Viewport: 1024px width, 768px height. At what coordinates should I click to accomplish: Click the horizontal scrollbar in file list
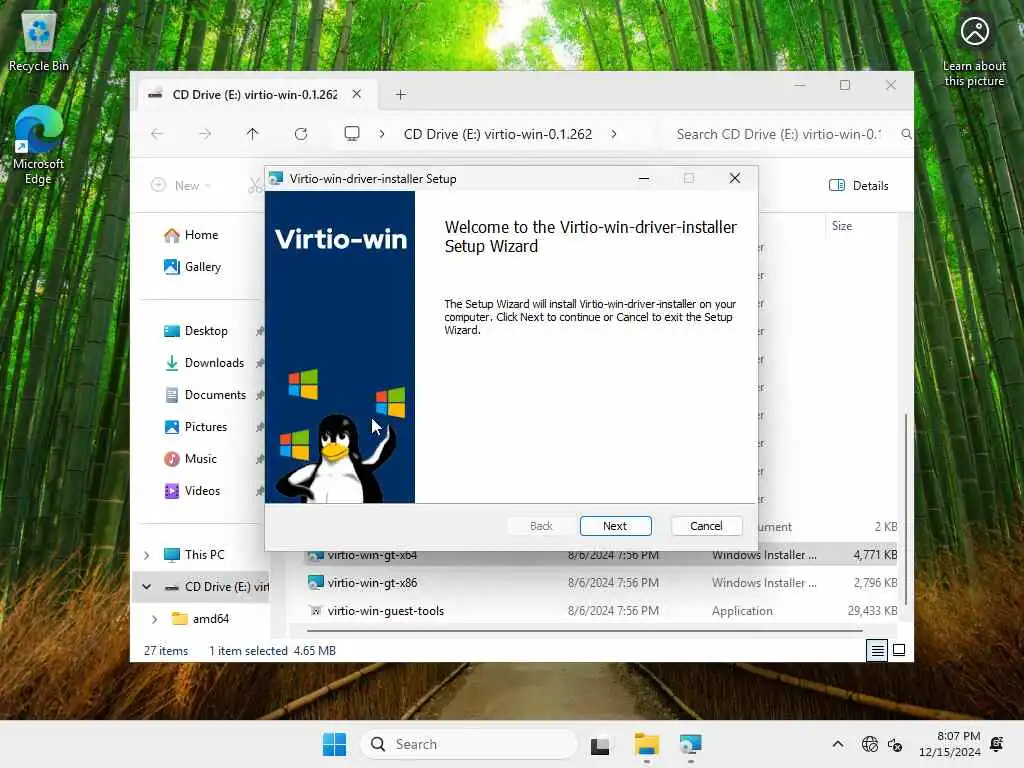[x=584, y=631]
